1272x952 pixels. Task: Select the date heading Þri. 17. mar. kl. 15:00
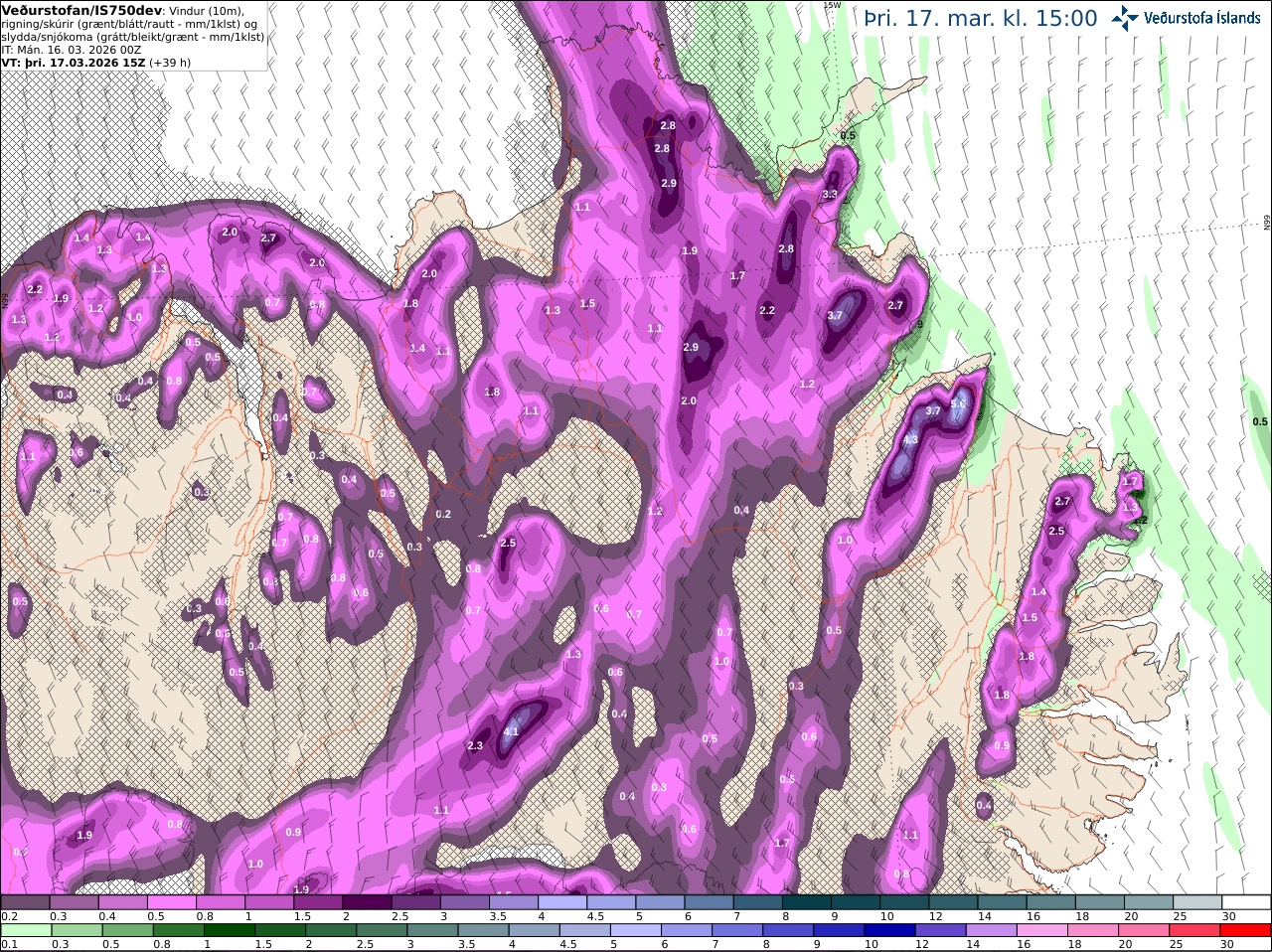(x=980, y=18)
